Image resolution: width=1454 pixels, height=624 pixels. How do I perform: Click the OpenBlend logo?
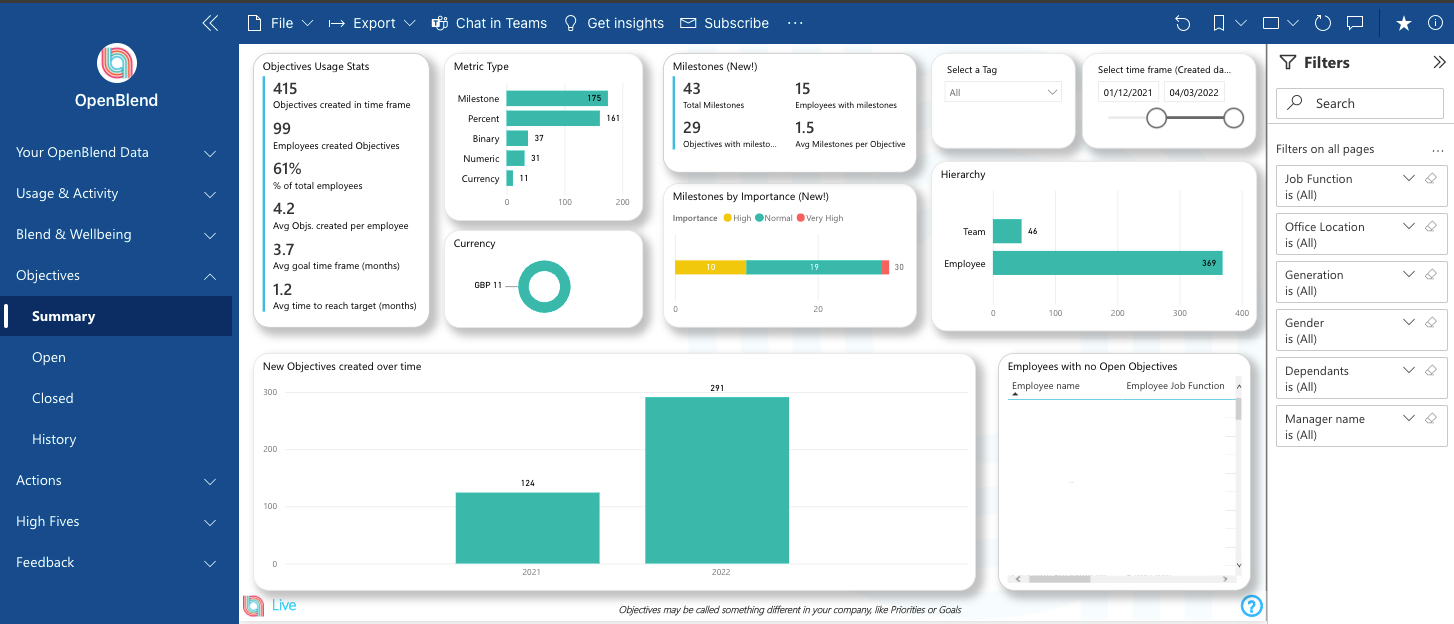[x=116, y=64]
